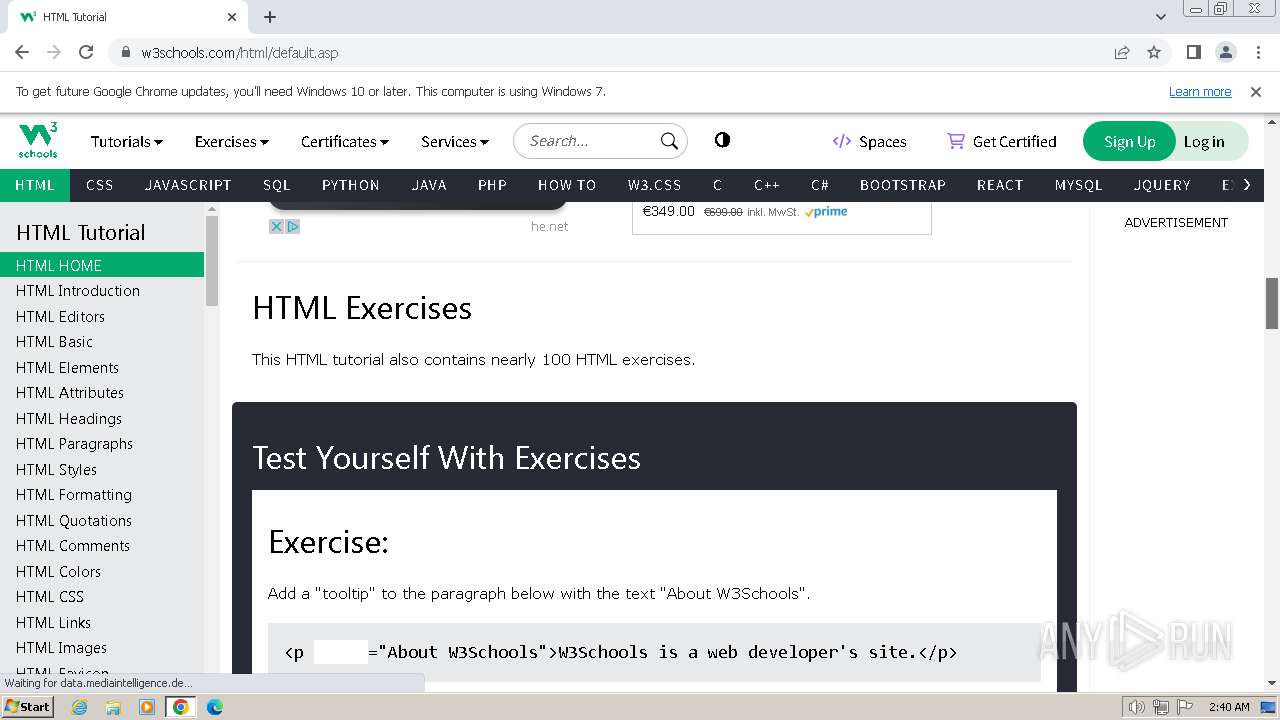Open HTML Formatting in sidebar

point(102,494)
